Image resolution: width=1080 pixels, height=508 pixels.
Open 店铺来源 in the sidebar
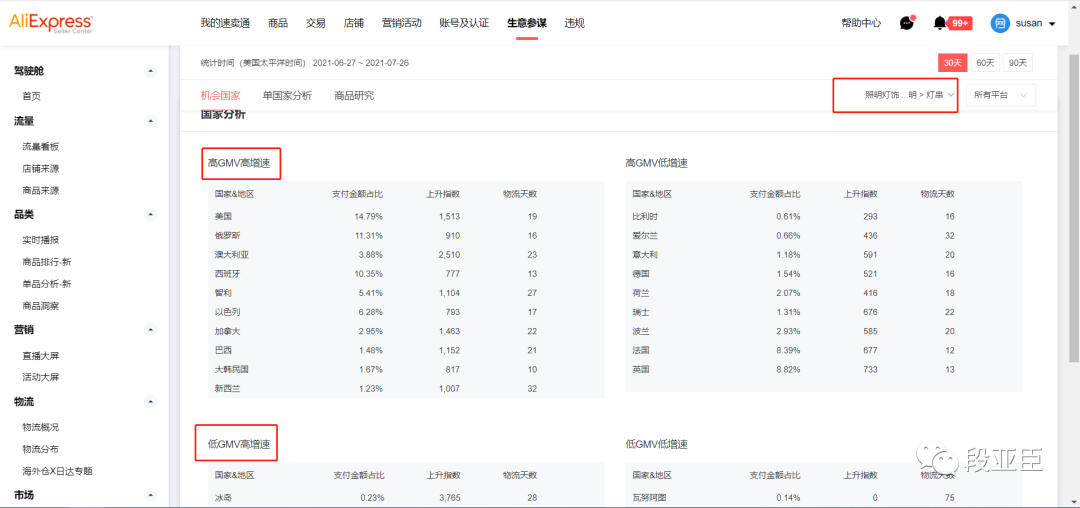(x=41, y=169)
